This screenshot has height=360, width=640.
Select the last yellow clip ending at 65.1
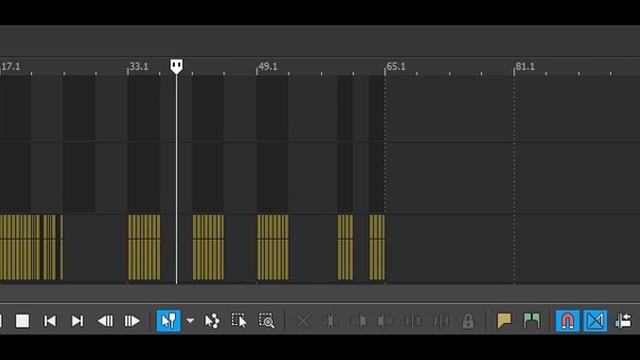click(x=377, y=247)
